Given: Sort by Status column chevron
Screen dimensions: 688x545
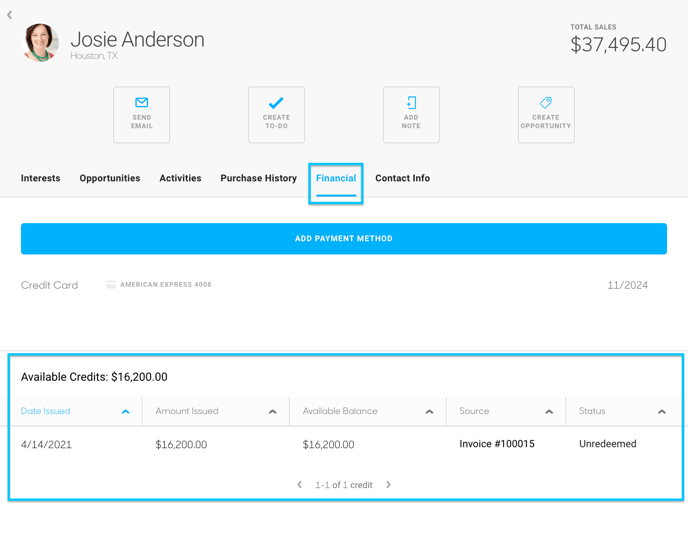Looking at the screenshot, I should tap(662, 412).
